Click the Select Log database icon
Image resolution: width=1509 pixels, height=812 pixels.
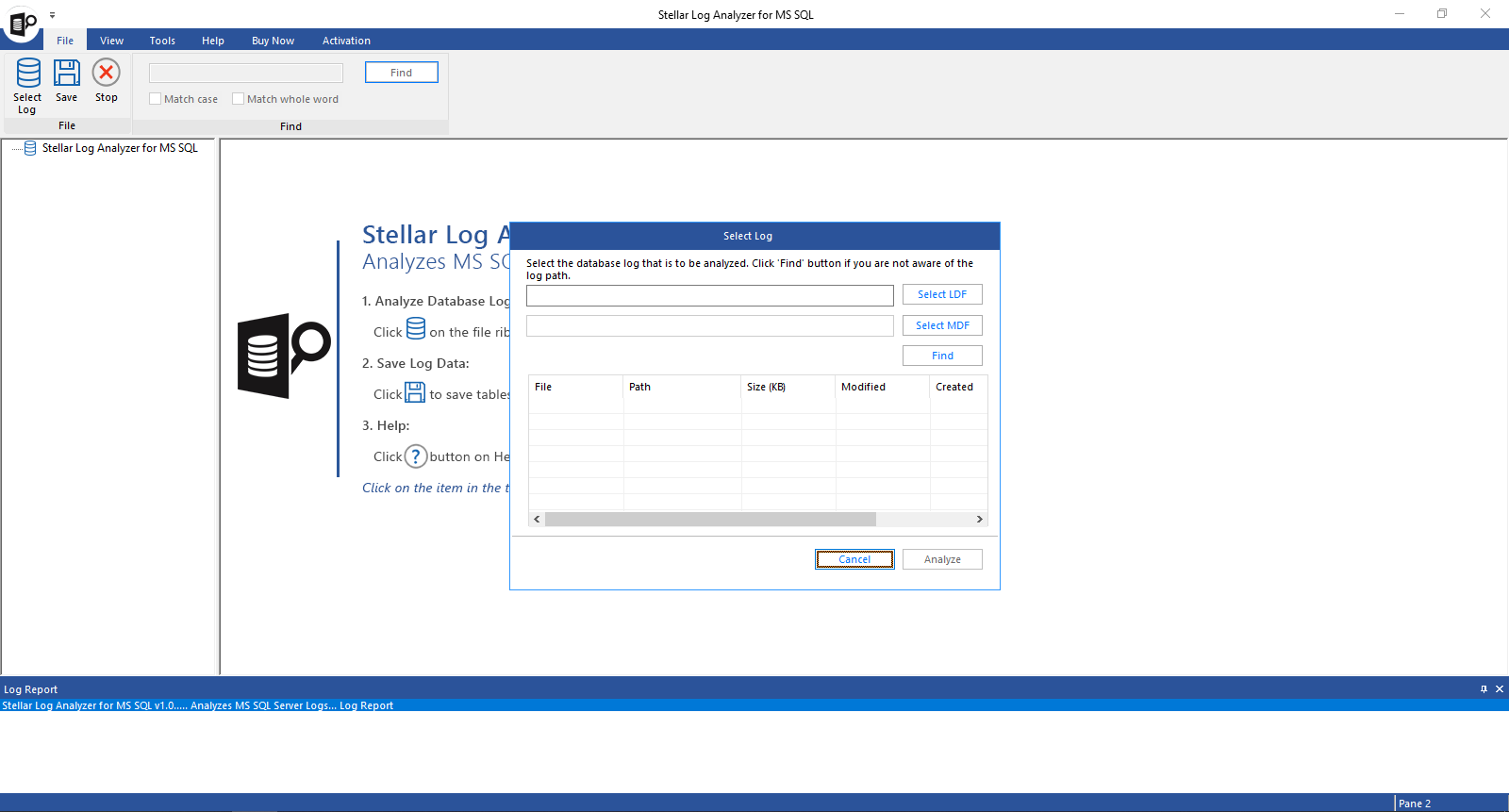pyautogui.click(x=28, y=74)
